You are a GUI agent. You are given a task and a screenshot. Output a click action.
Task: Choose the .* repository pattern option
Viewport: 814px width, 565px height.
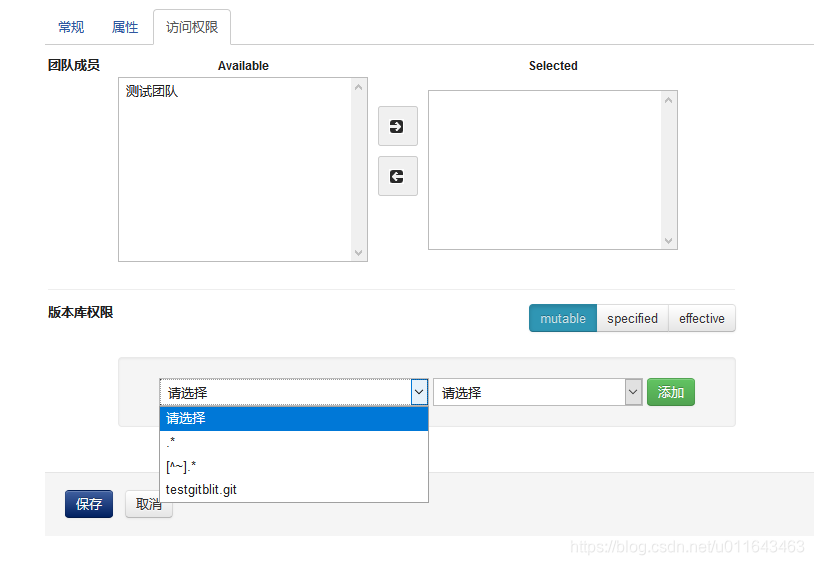[294, 442]
